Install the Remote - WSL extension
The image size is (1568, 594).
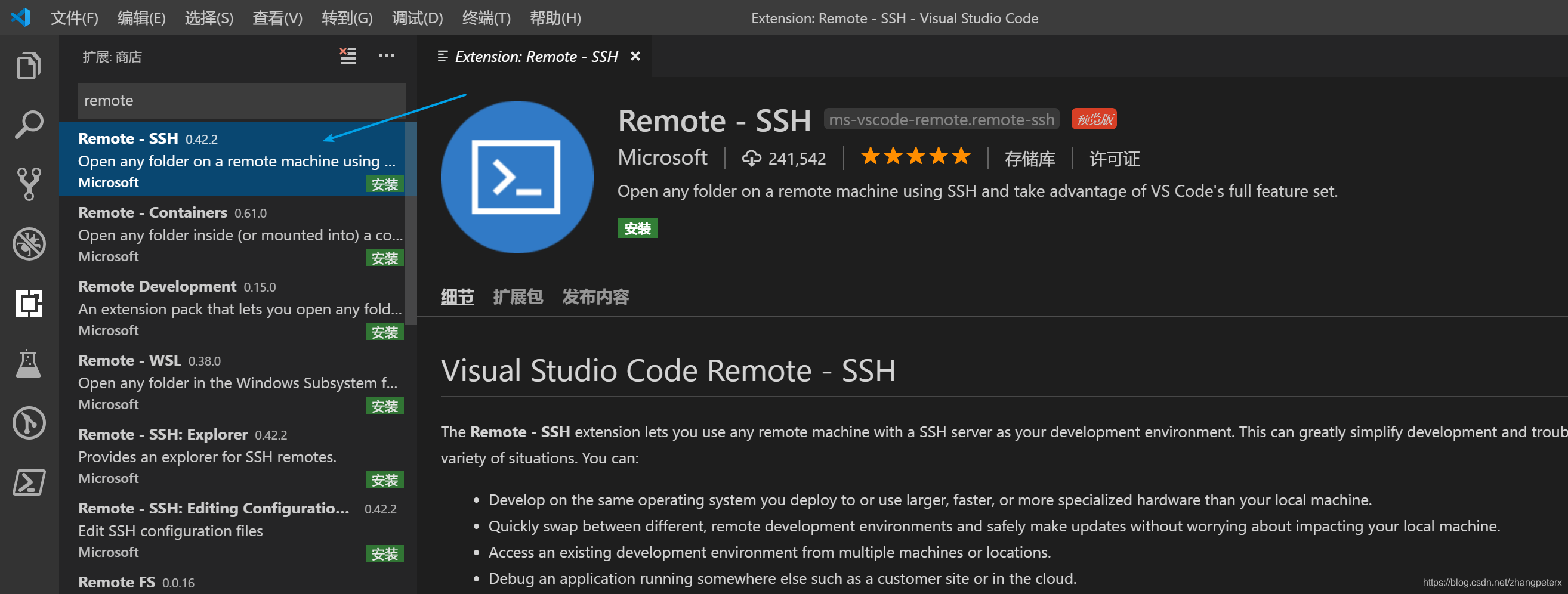point(385,406)
